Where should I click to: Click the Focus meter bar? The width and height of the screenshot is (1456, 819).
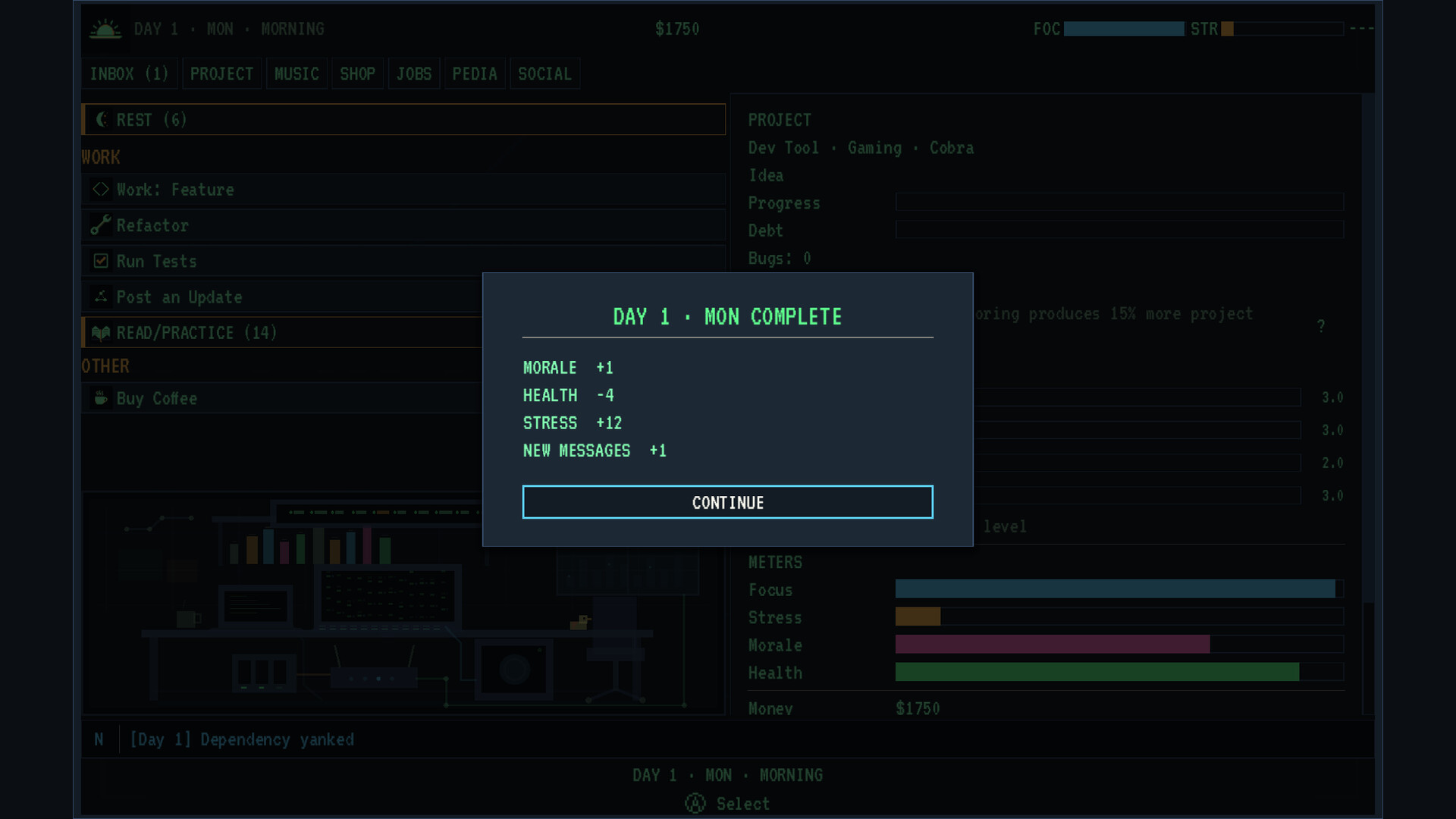[1119, 588]
